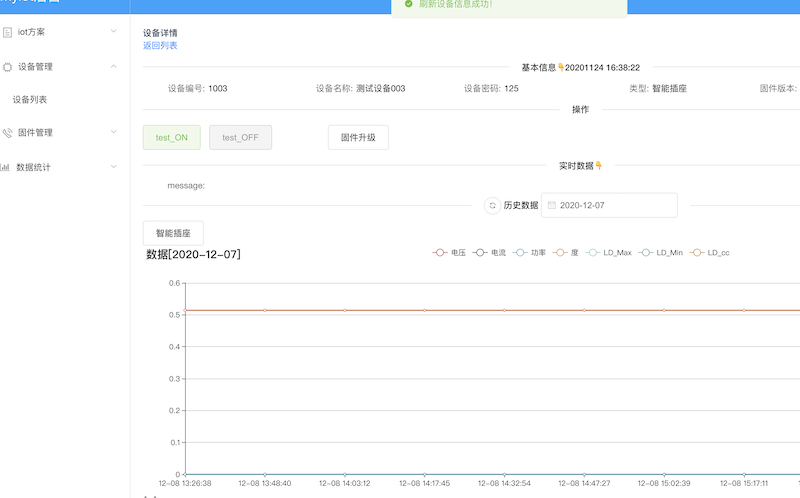Image resolution: width=800 pixels, height=498 pixels.
Task: Click the test_ON button
Action: 172,138
